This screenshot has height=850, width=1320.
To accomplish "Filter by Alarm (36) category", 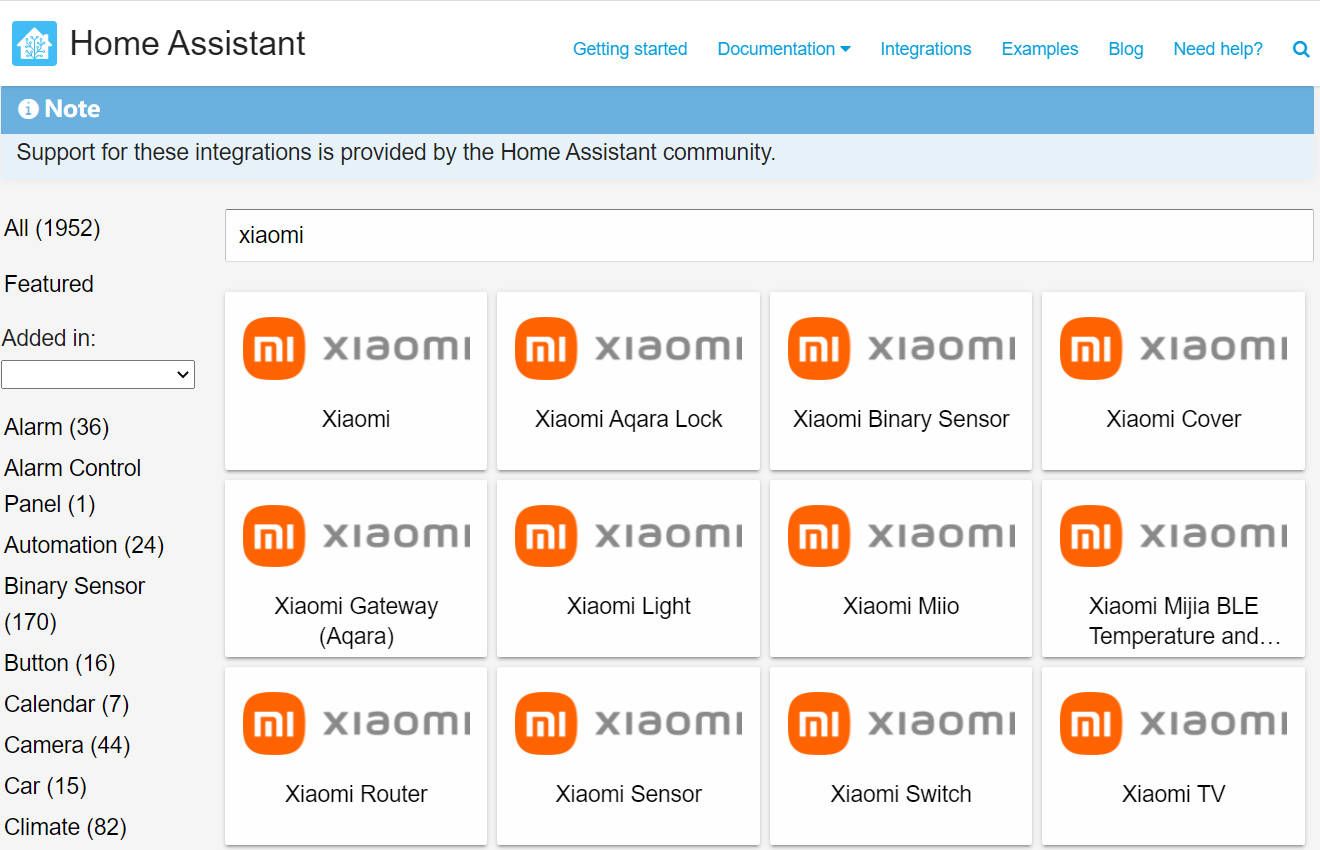I will [x=57, y=427].
